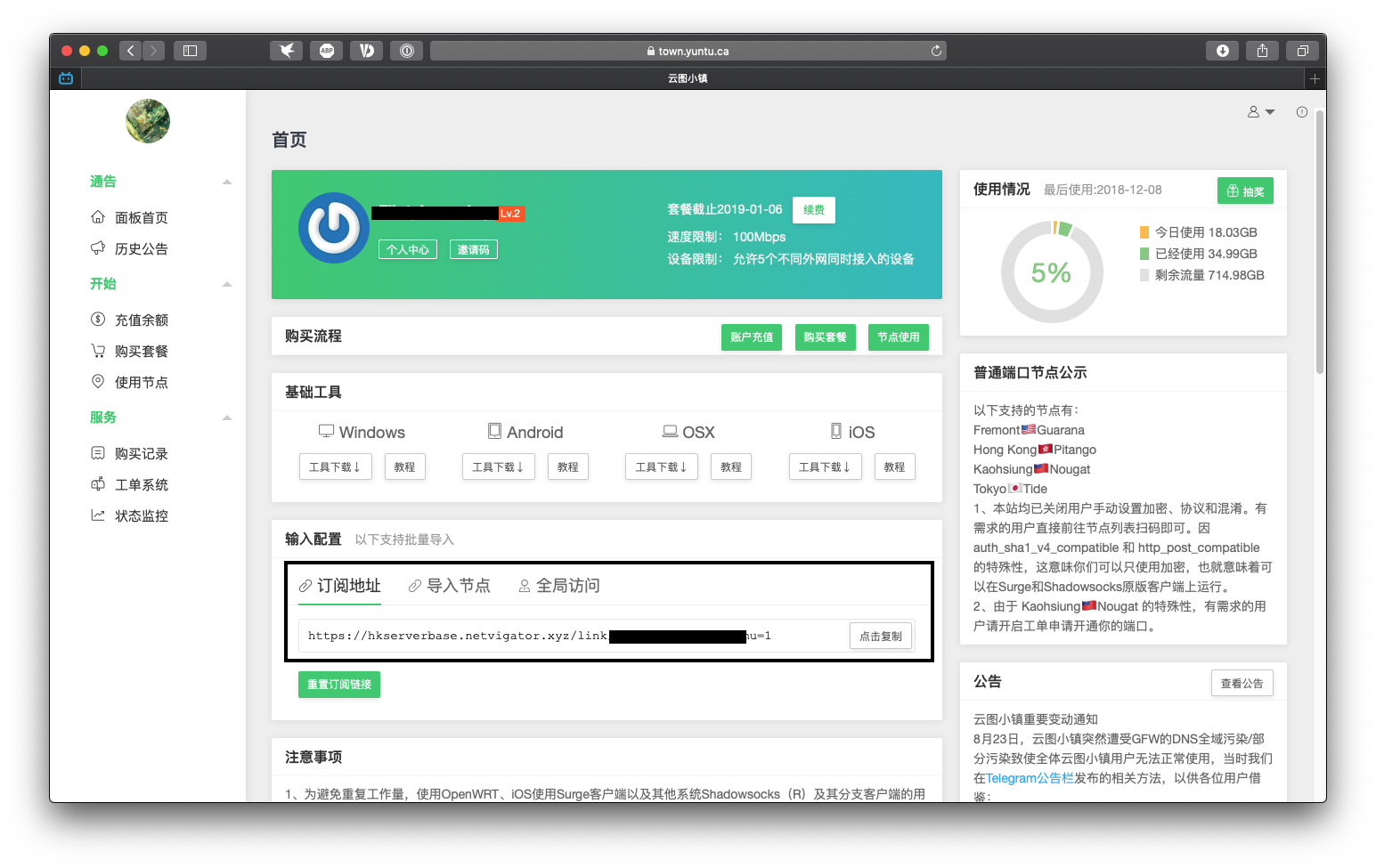Switch to the 全局访问 tab

[559, 586]
